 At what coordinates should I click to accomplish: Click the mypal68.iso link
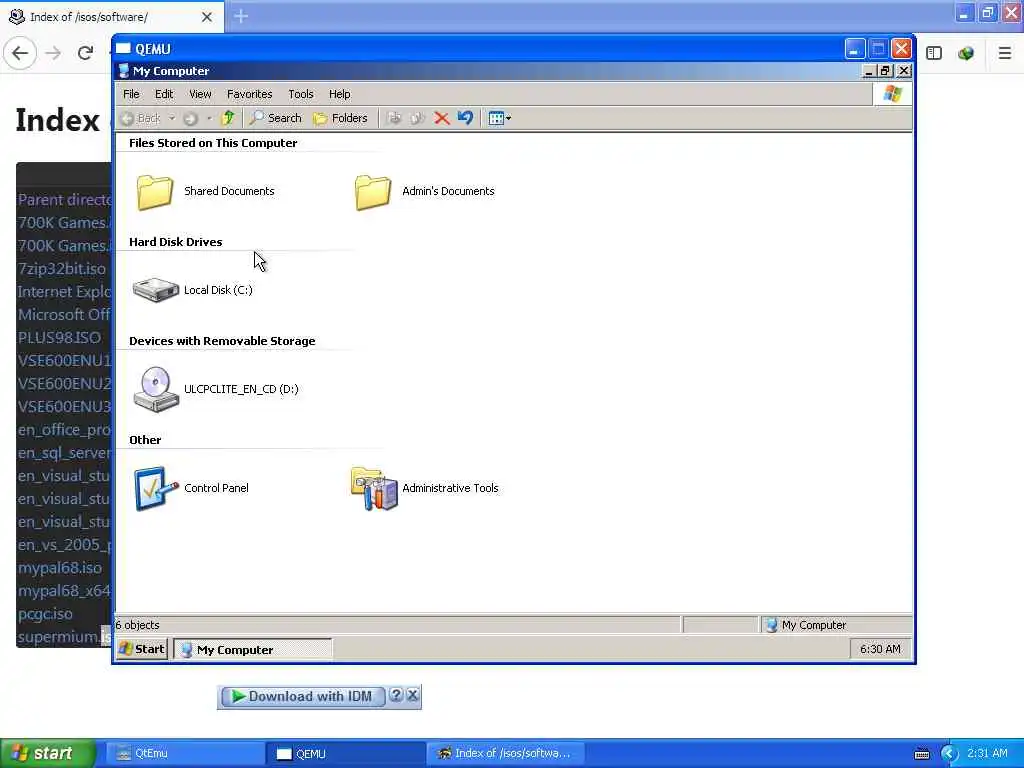point(59,568)
